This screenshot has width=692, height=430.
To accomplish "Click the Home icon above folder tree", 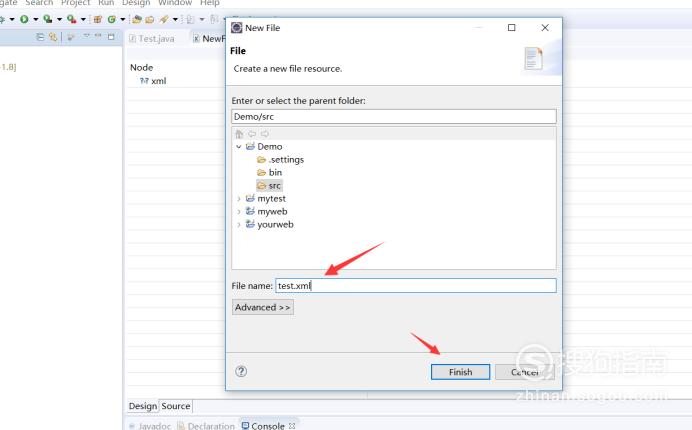I will pos(239,134).
